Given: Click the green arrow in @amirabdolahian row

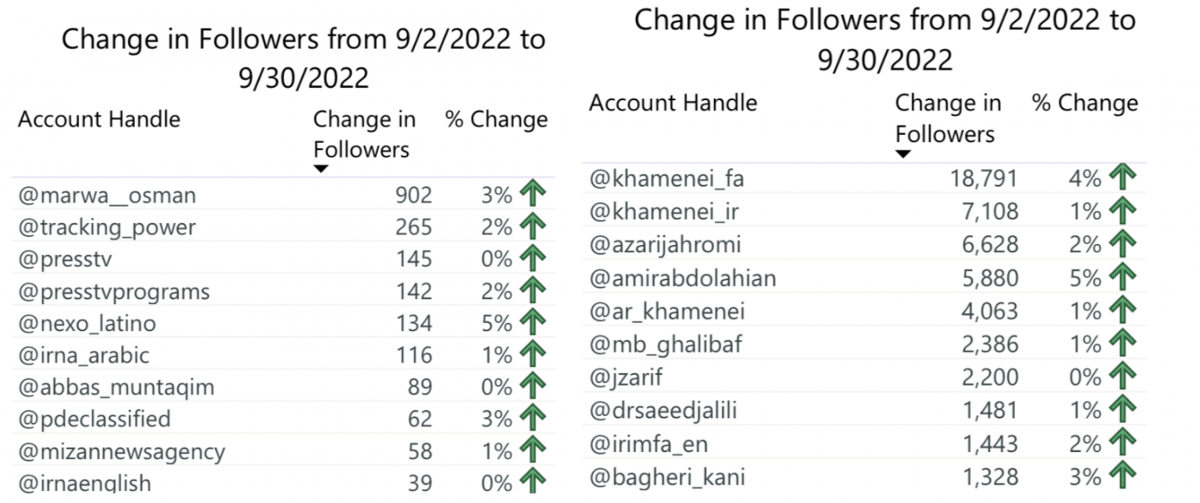Looking at the screenshot, I should (1124, 278).
